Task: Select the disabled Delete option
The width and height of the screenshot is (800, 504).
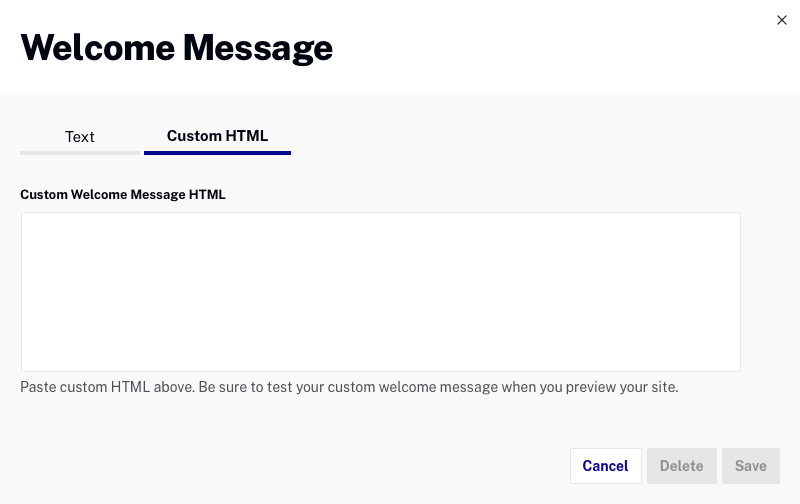Action: click(x=682, y=466)
